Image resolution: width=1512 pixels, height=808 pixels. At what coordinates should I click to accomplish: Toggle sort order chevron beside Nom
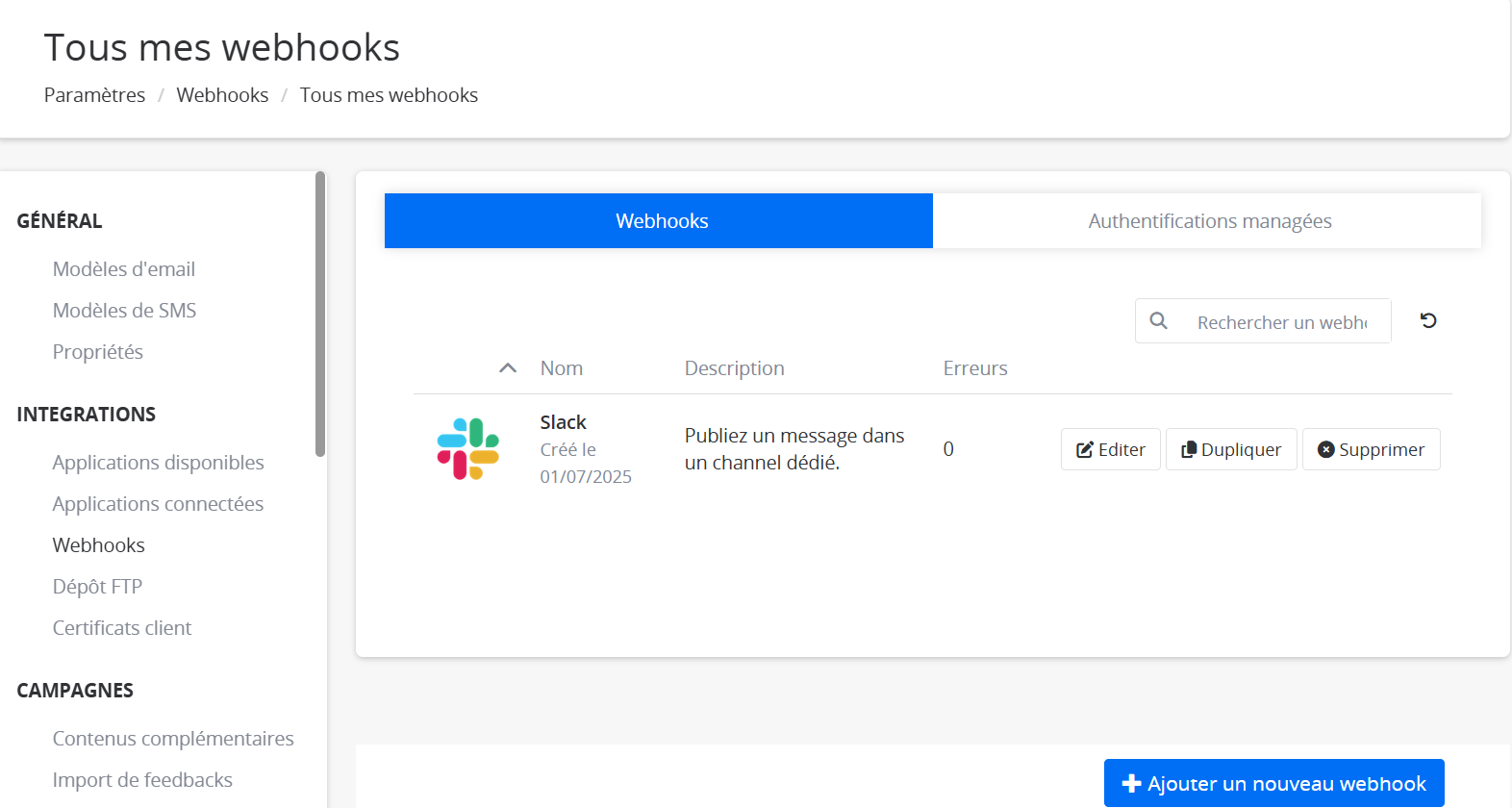click(x=508, y=368)
